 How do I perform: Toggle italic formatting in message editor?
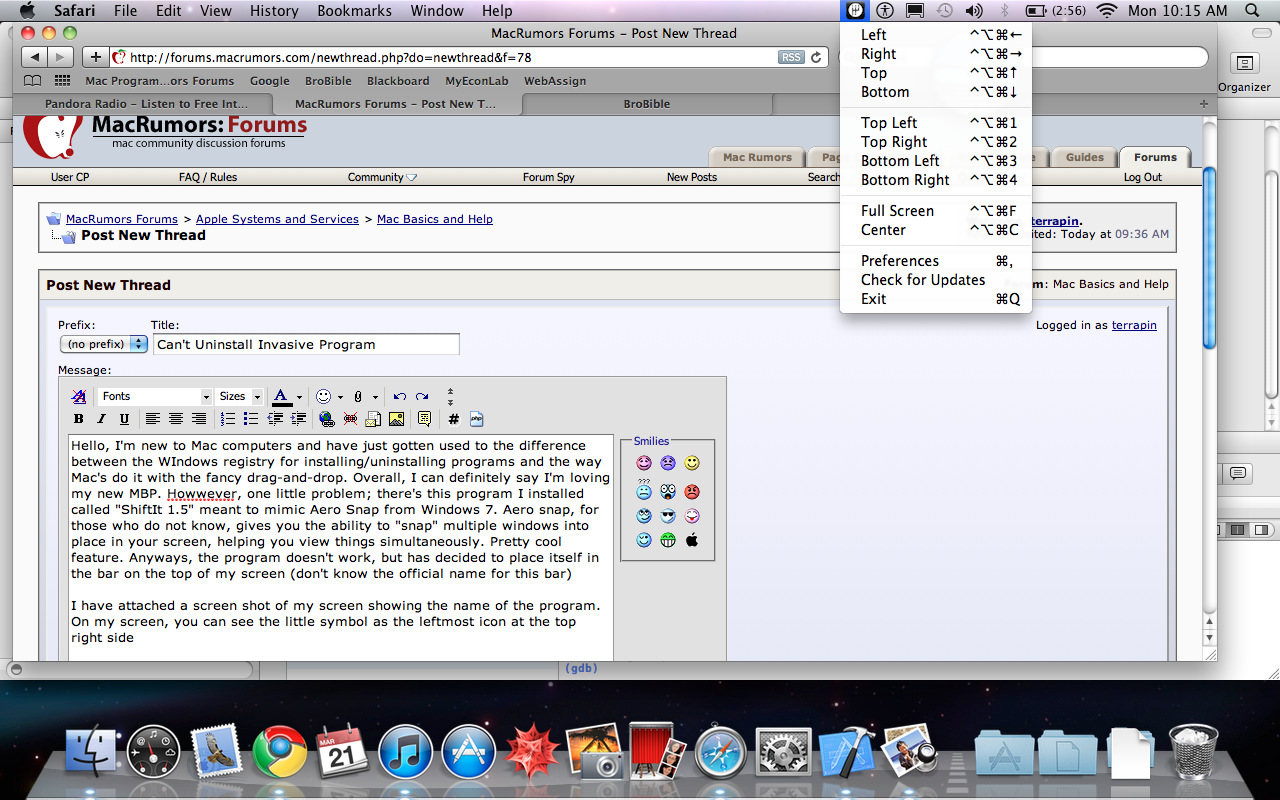point(102,419)
